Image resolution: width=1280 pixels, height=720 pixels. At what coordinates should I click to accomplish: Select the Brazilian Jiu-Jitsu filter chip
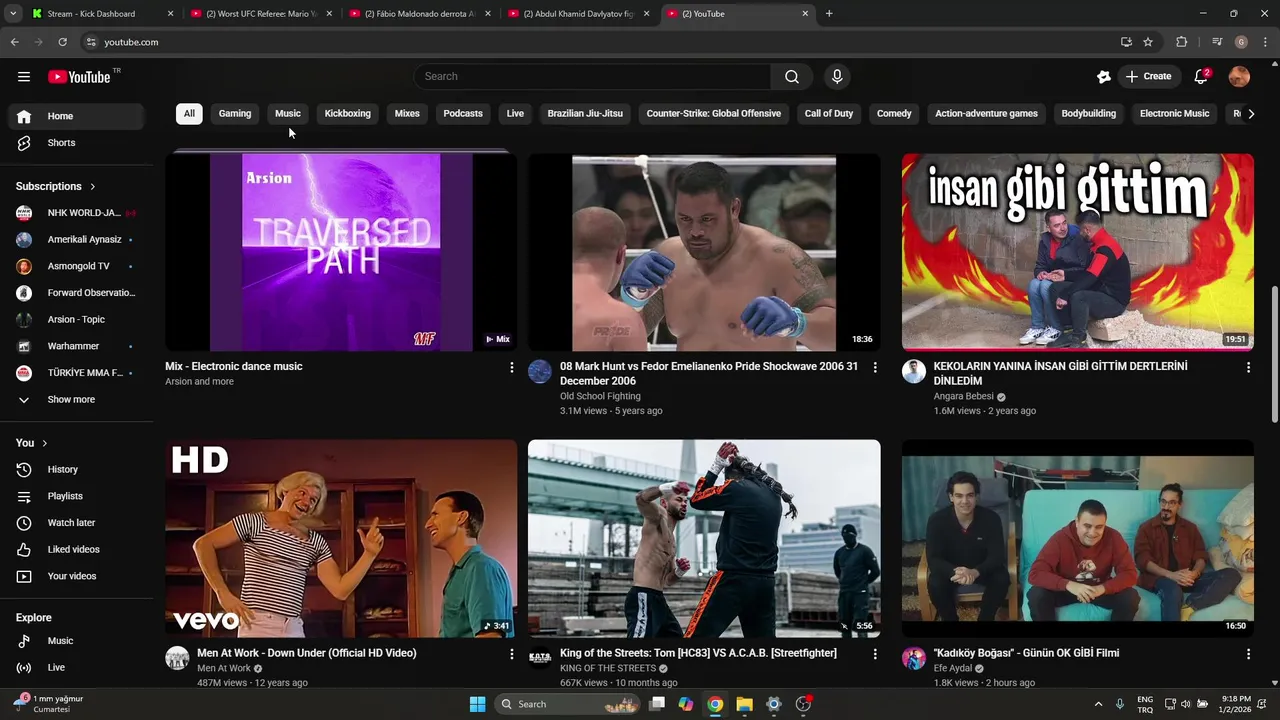pyautogui.click(x=585, y=114)
